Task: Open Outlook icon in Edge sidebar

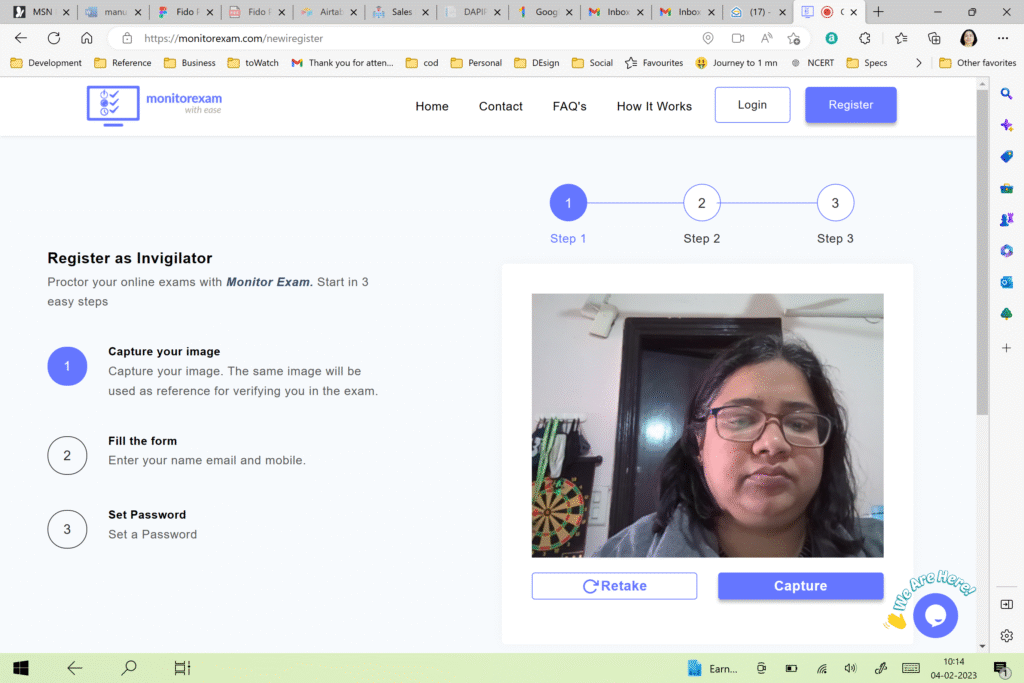Action: coord(1006,282)
